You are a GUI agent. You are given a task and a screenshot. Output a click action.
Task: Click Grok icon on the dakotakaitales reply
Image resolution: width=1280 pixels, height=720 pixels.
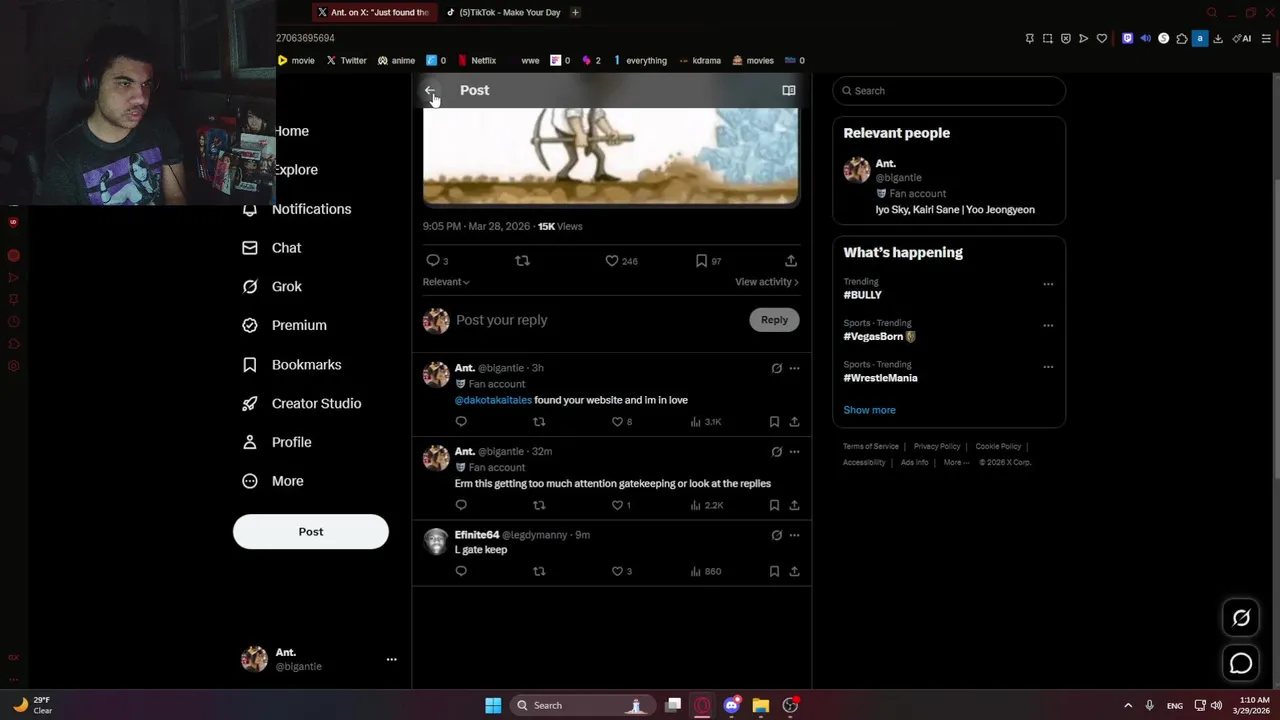[x=776, y=368]
